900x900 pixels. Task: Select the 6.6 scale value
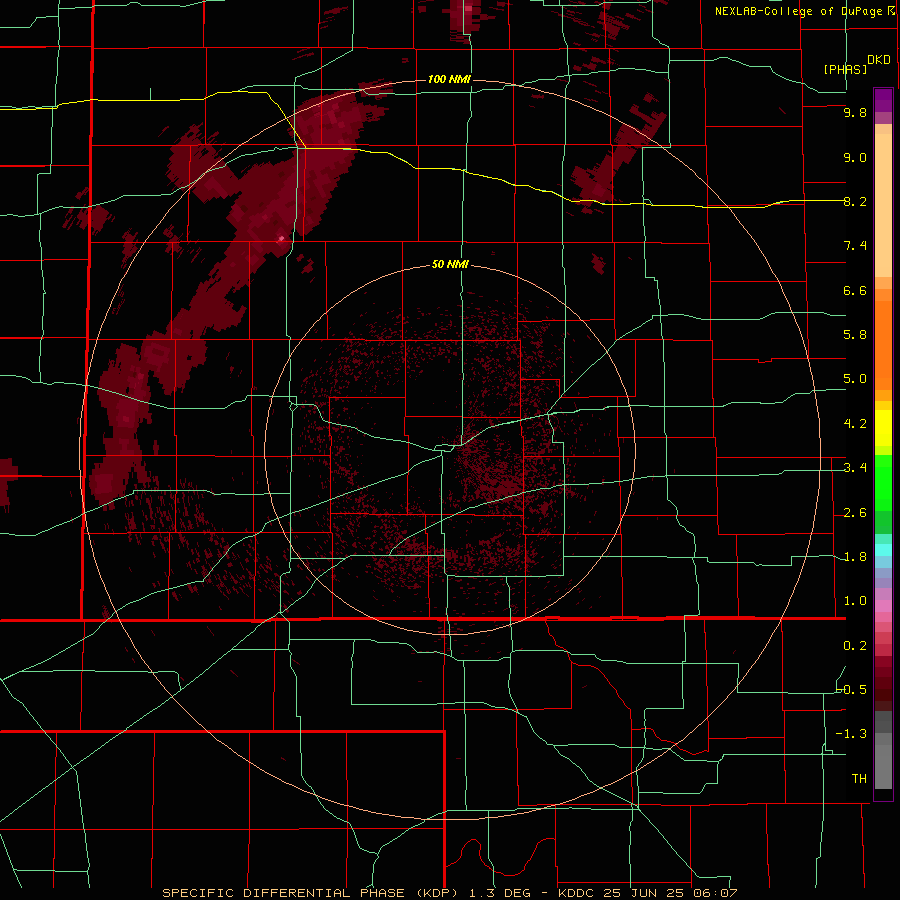(x=855, y=290)
